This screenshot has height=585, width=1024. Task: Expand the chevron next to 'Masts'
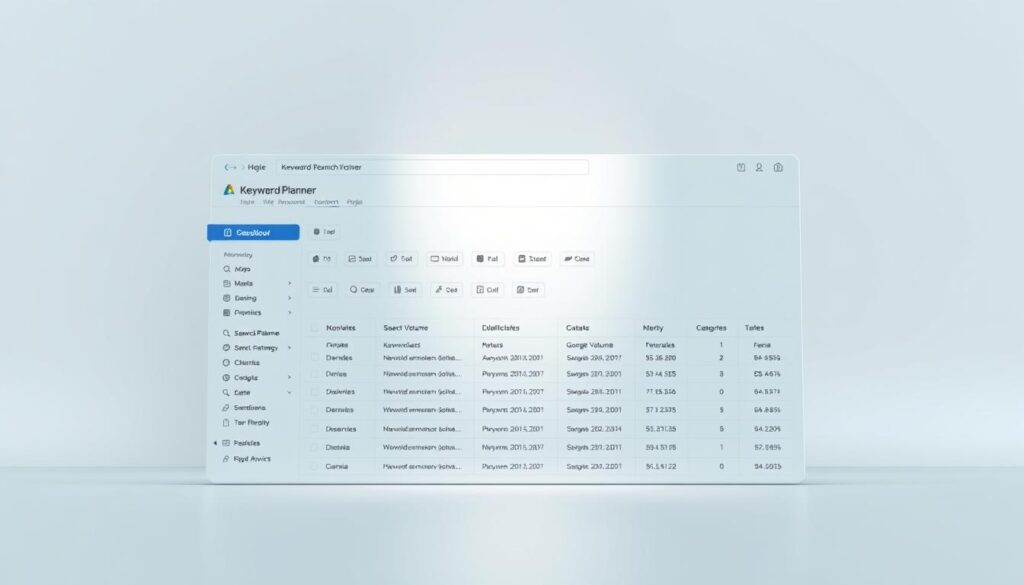click(289, 283)
